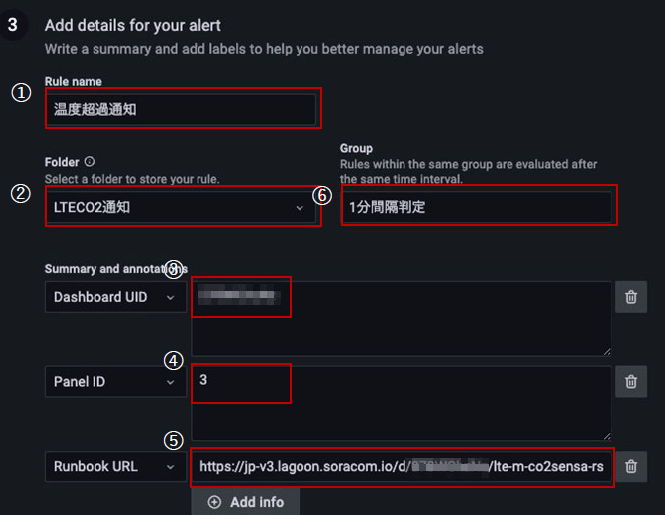Click the Dashboard UID text area

pyautogui.click(x=401, y=318)
